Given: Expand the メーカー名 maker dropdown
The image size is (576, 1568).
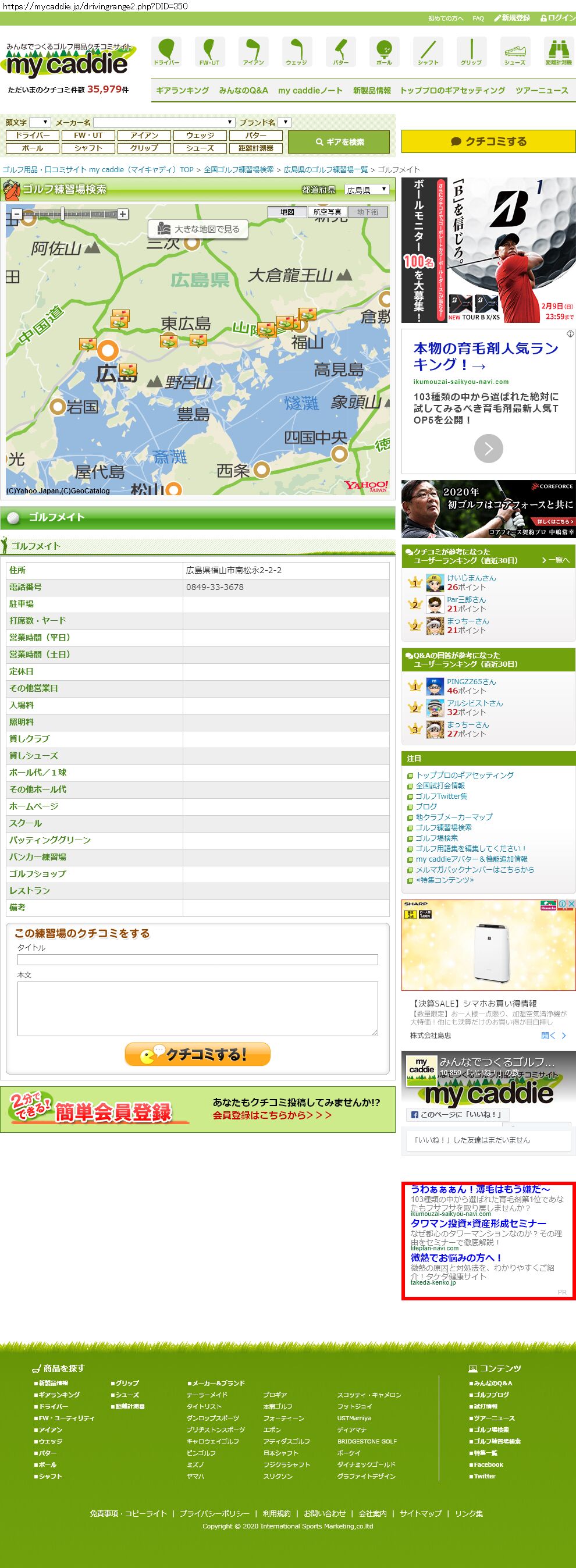Looking at the screenshot, I should [x=164, y=122].
